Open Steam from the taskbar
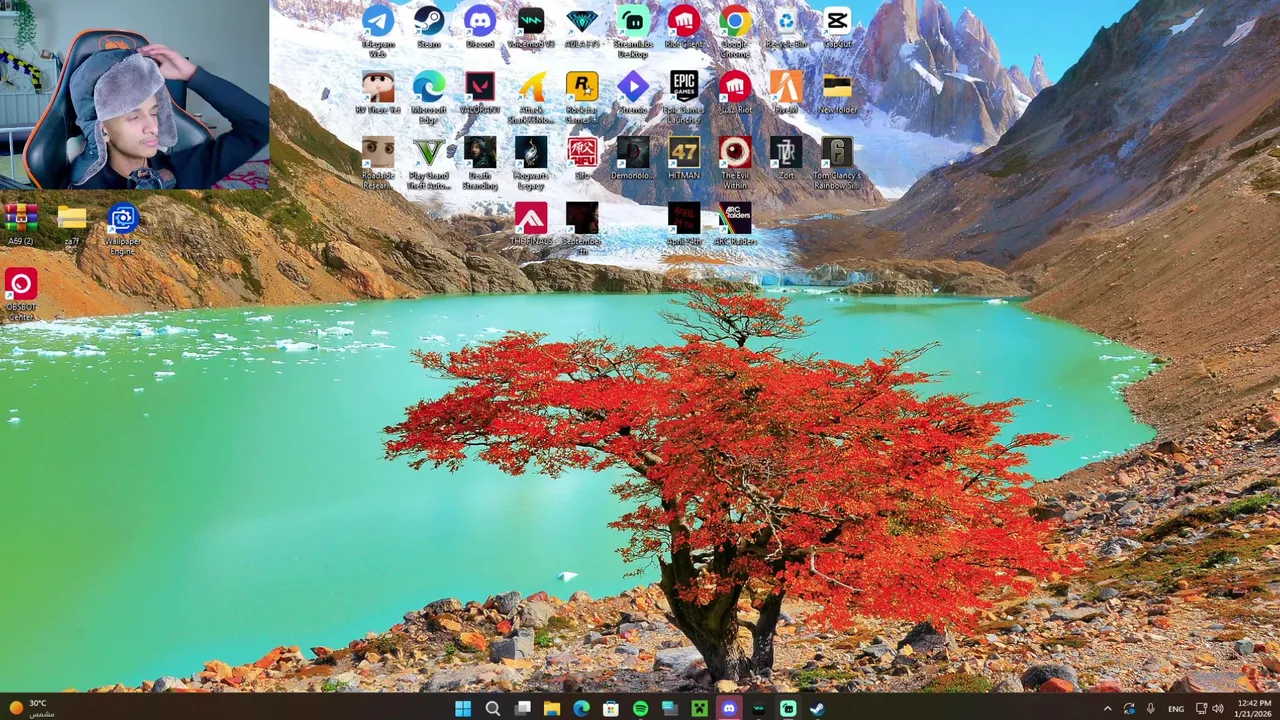1280x720 pixels. click(817, 708)
